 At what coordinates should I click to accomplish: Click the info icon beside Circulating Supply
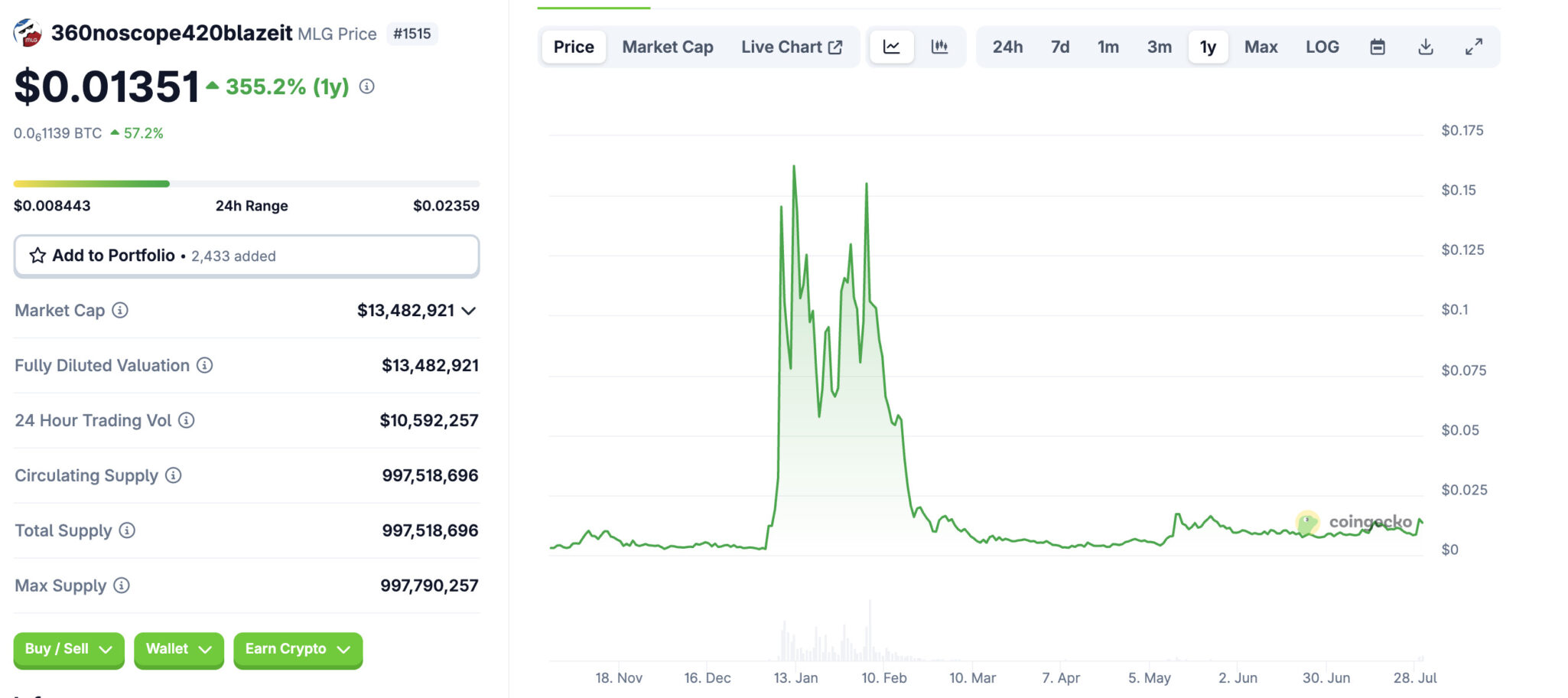tap(174, 475)
